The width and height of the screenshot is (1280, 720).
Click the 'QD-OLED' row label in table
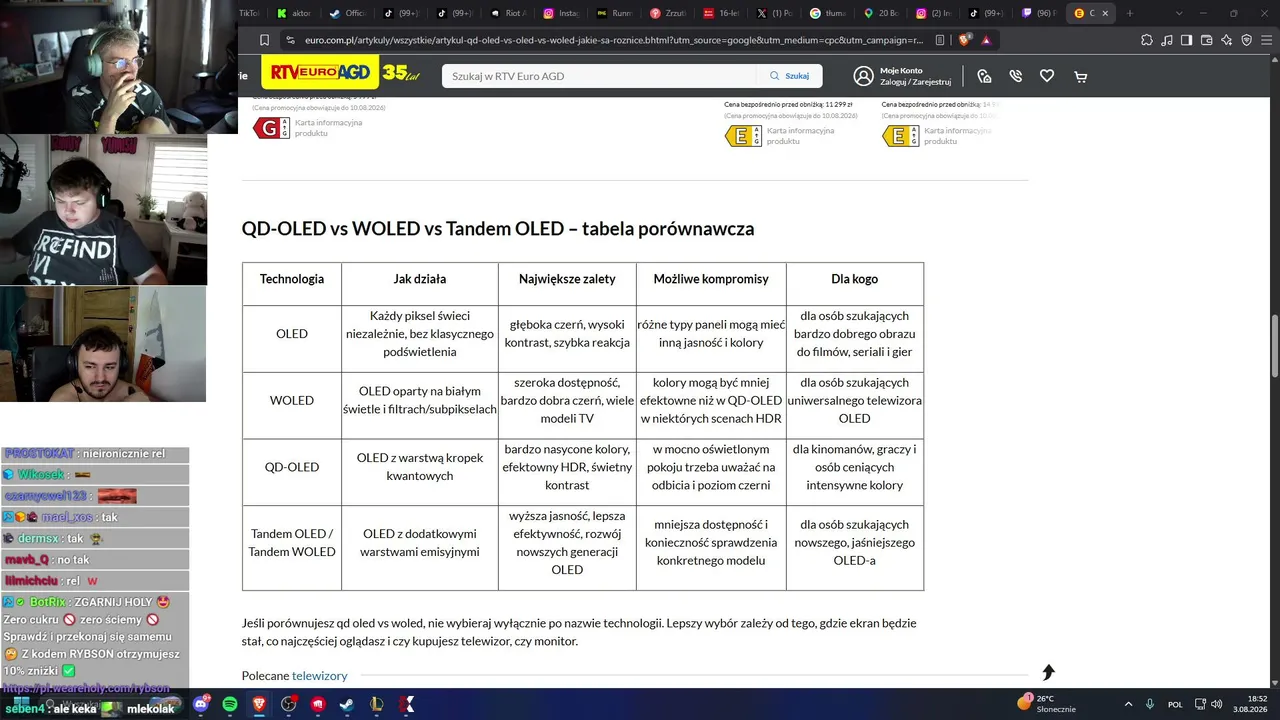pos(292,467)
